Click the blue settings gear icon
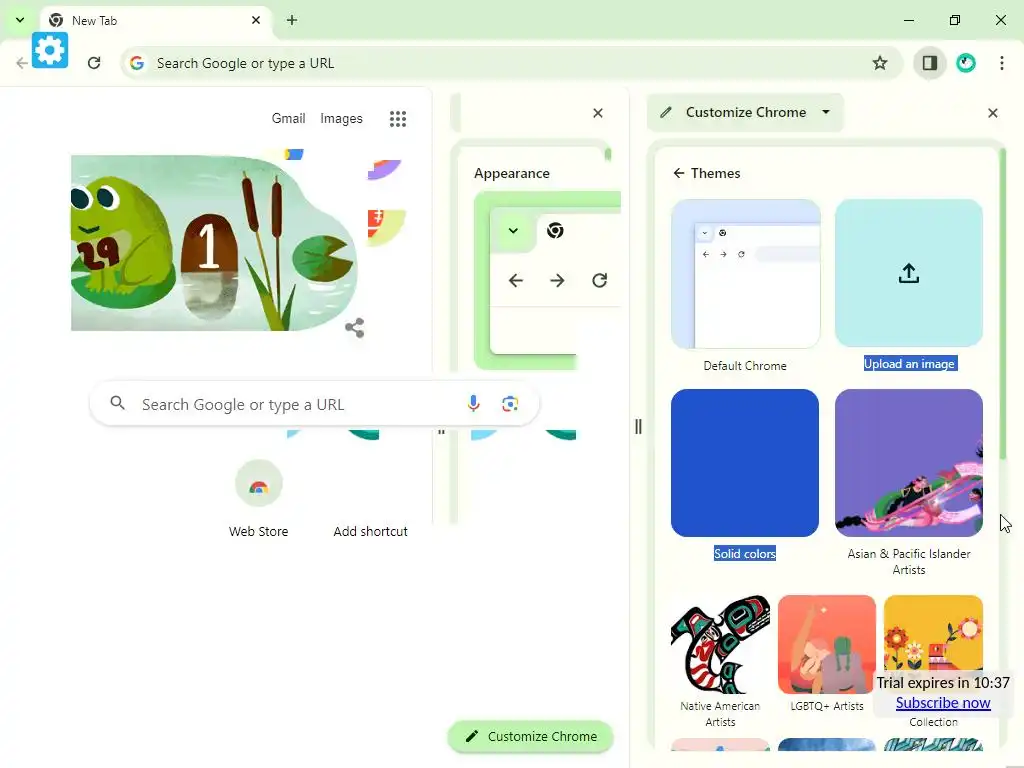 50,50
